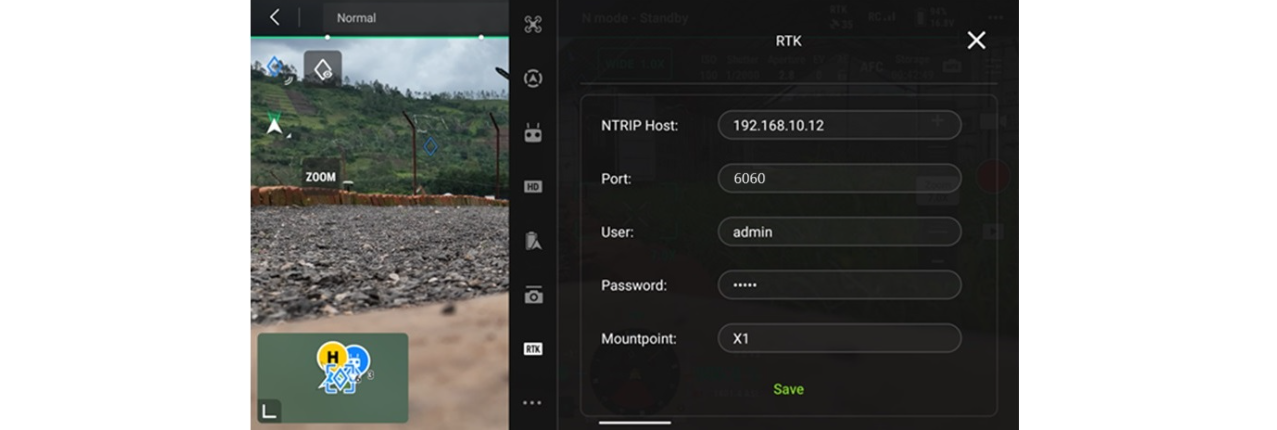Open gimbal camera settings icon
This screenshot has width=1277, height=430.
click(533, 295)
